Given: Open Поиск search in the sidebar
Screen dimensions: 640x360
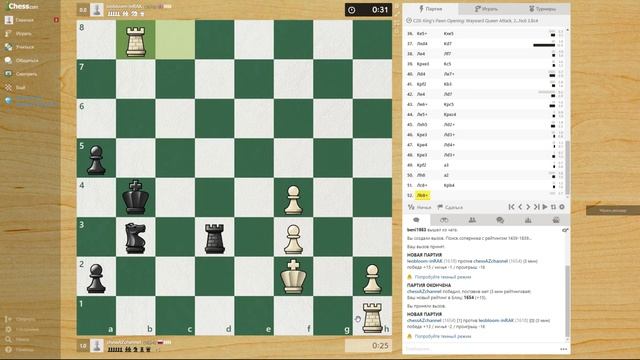Looking at the screenshot, I should [17, 339].
